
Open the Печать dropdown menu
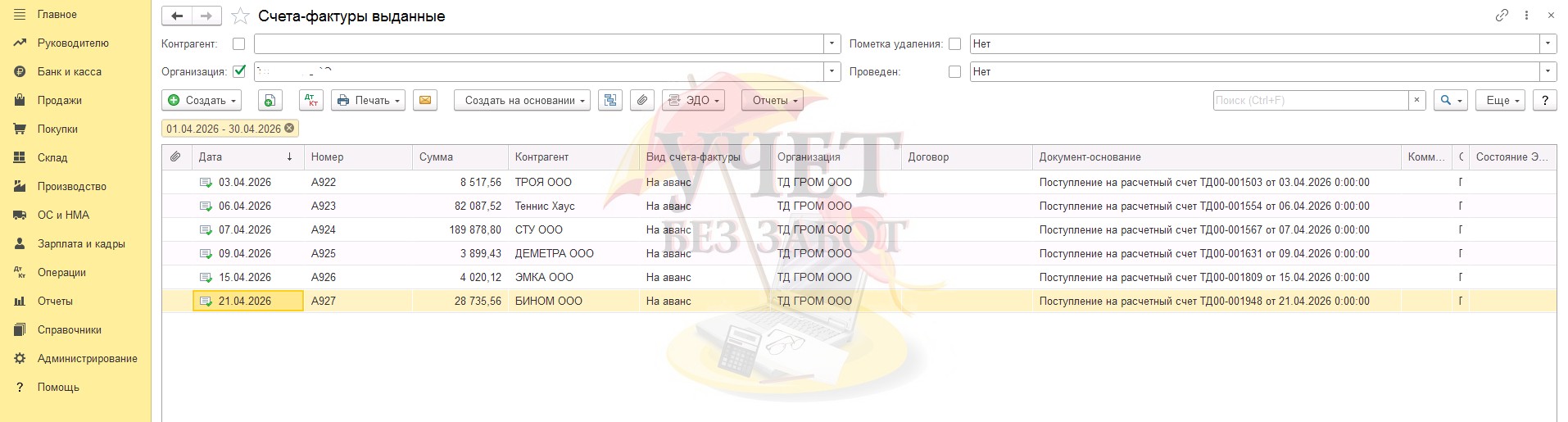point(369,101)
